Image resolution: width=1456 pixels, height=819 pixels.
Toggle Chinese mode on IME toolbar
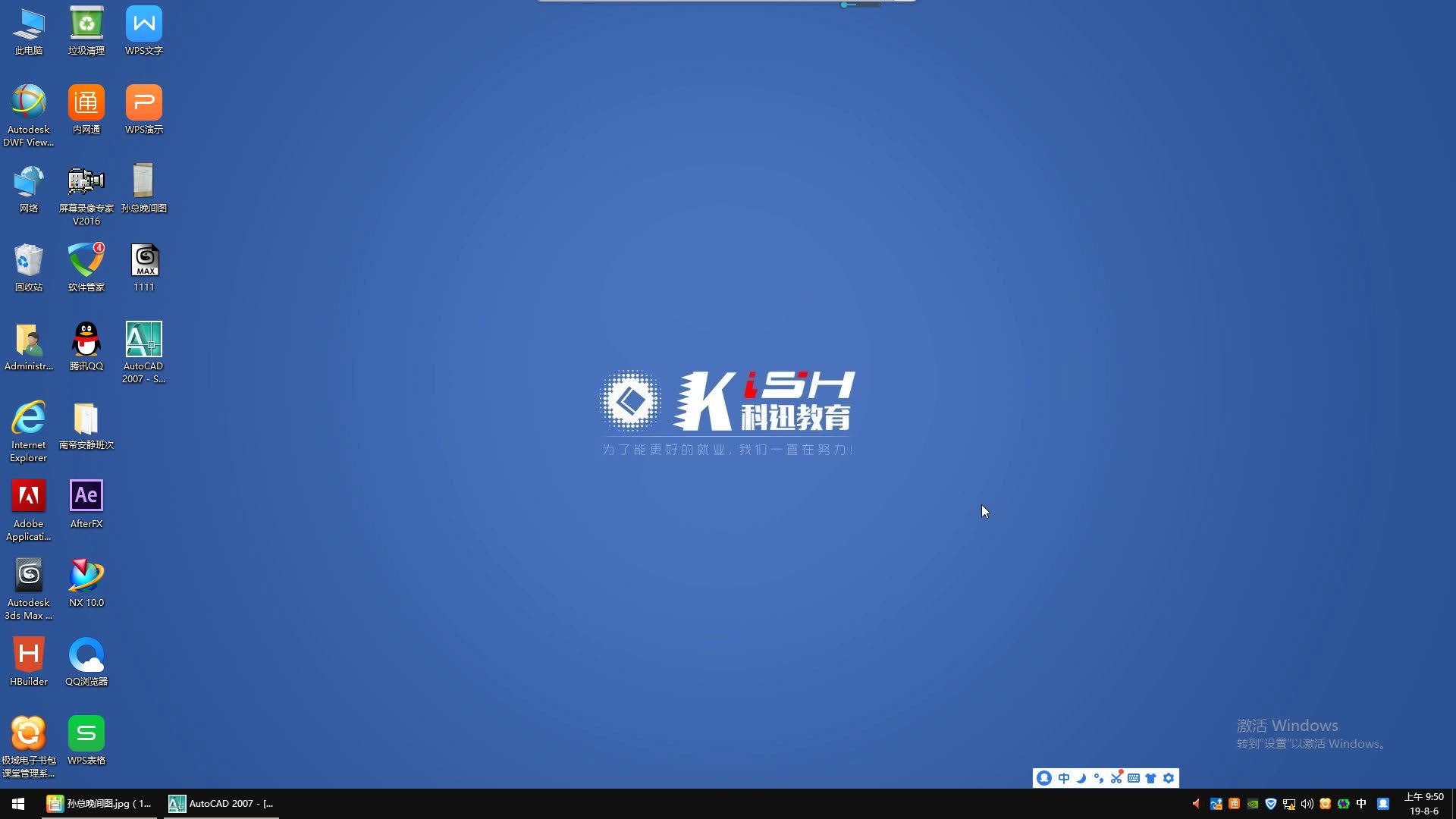click(1064, 778)
